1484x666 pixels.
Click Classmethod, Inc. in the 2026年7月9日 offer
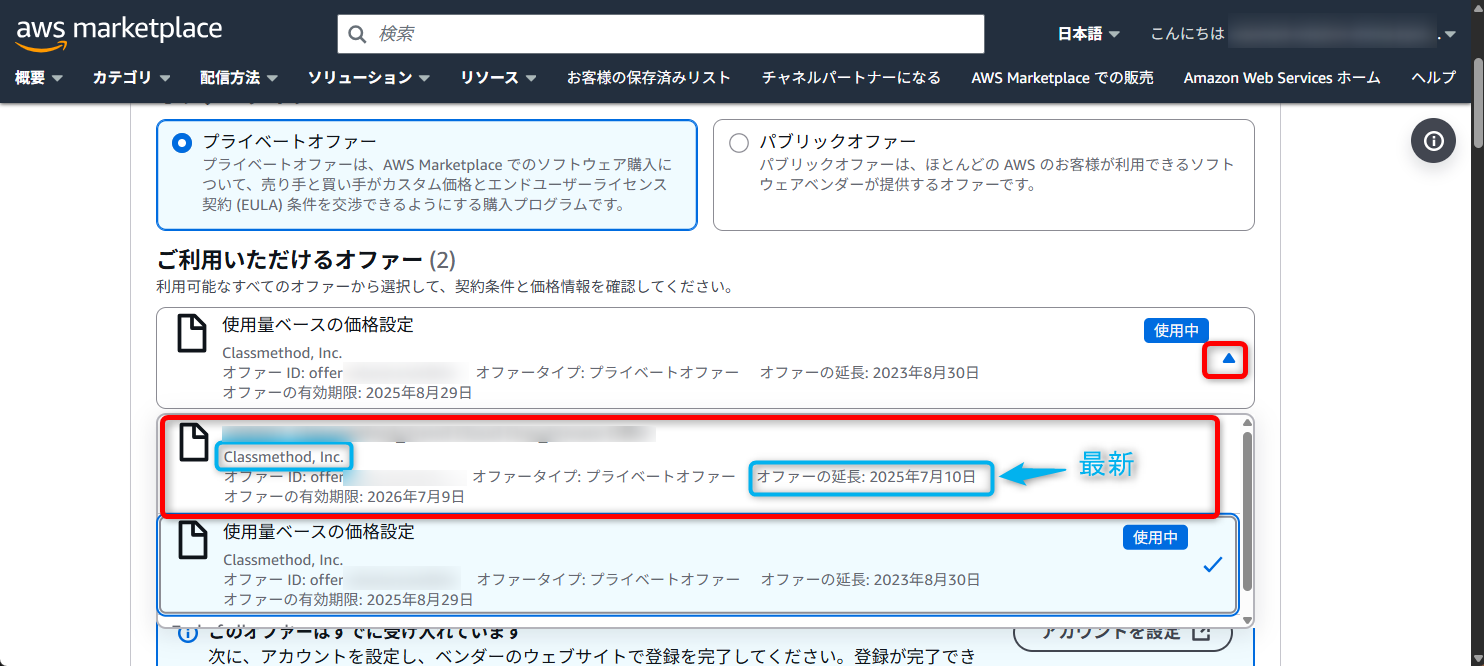[x=284, y=457]
